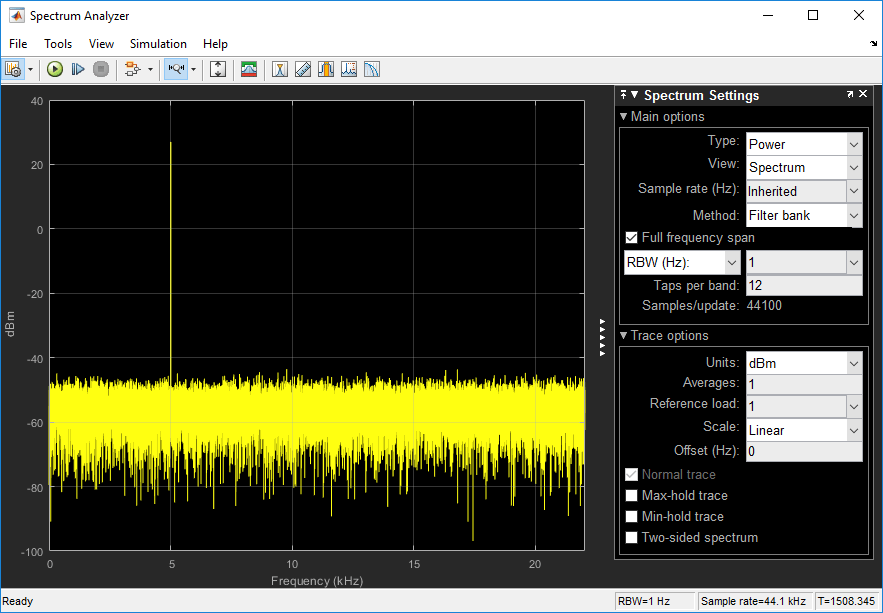Click the Highlight Simulink Block icon
This screenshot has height=613, width=883.
tap(132, 69)
